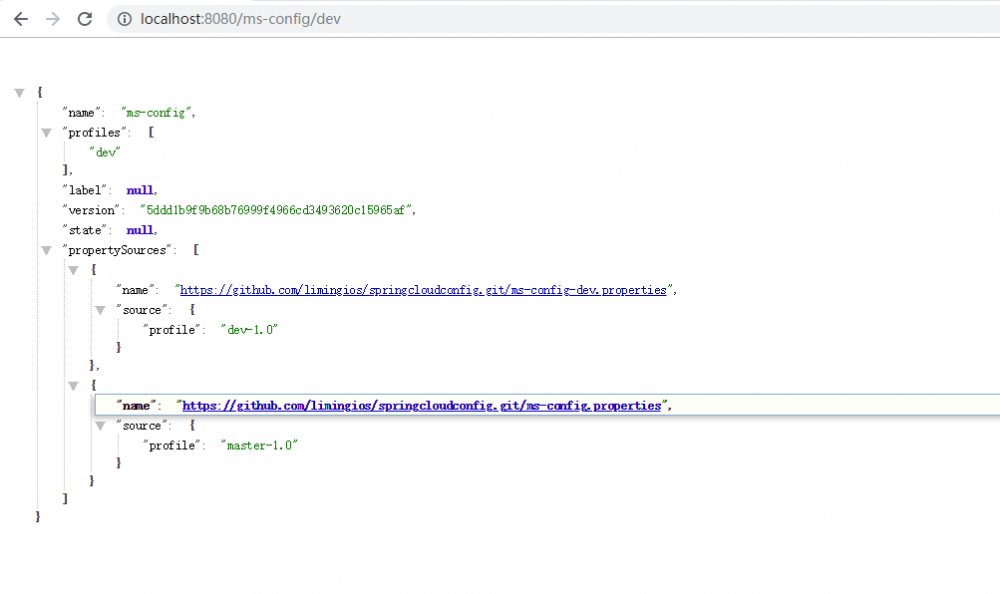Click the null value of "label"
This screenshot has width=1000, height=594.
coord(140,190)
